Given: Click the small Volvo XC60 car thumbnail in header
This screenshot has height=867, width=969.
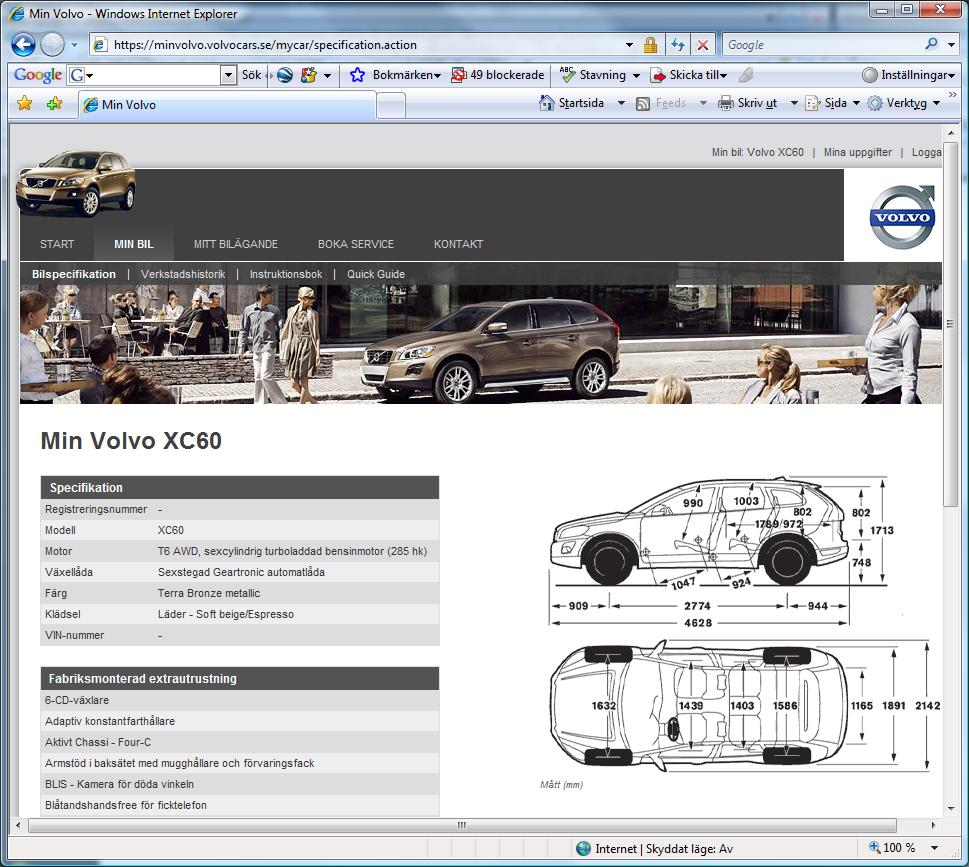Looking at the screenshot, I should tap(75, 182).
